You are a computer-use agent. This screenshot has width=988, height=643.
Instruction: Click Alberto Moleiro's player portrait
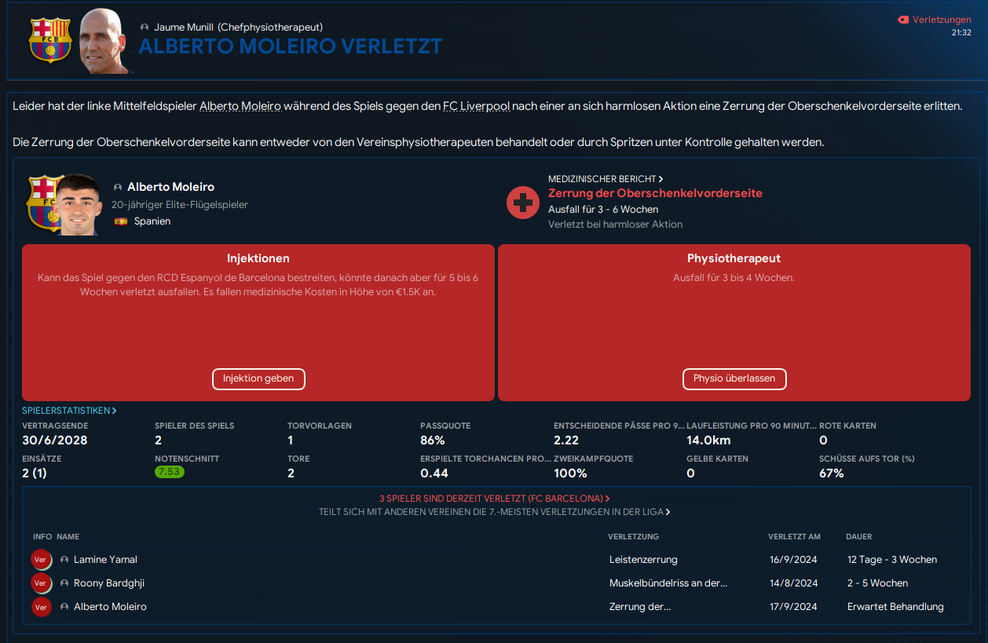click(x=77, y=204)
